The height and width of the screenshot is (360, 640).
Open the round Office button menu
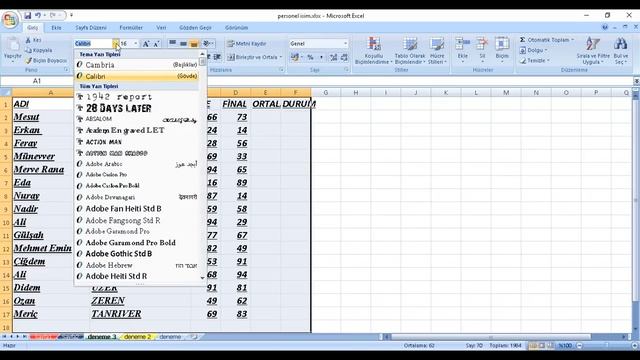click(10, 19)
